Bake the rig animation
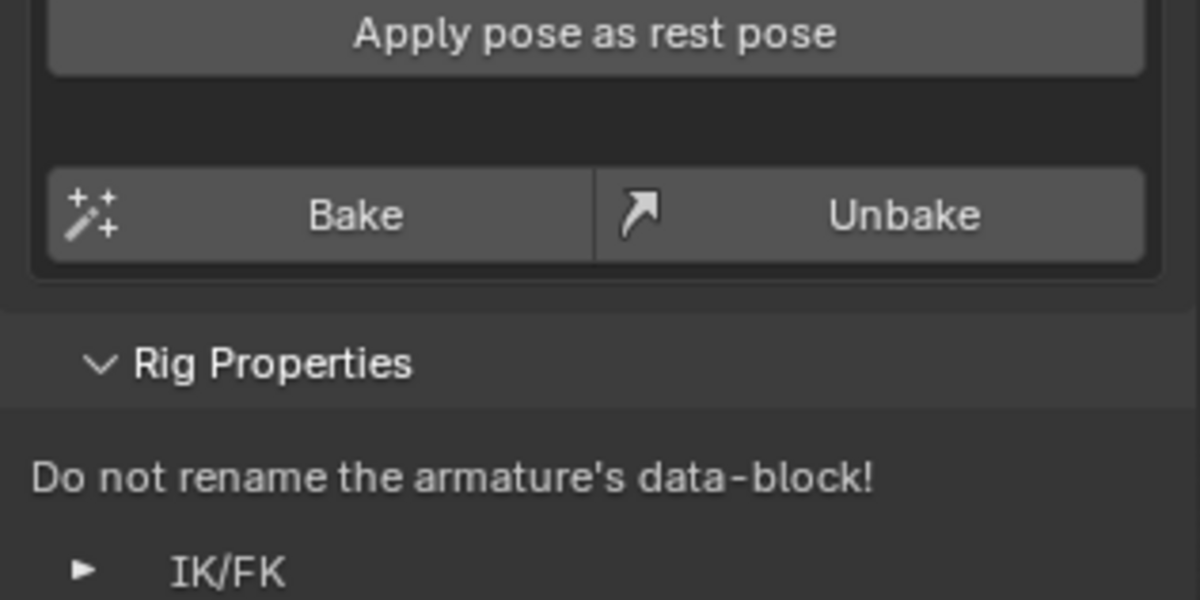The width and height of the screenshot is (1200, 600). pyautogui.click(x=321, y=214)
